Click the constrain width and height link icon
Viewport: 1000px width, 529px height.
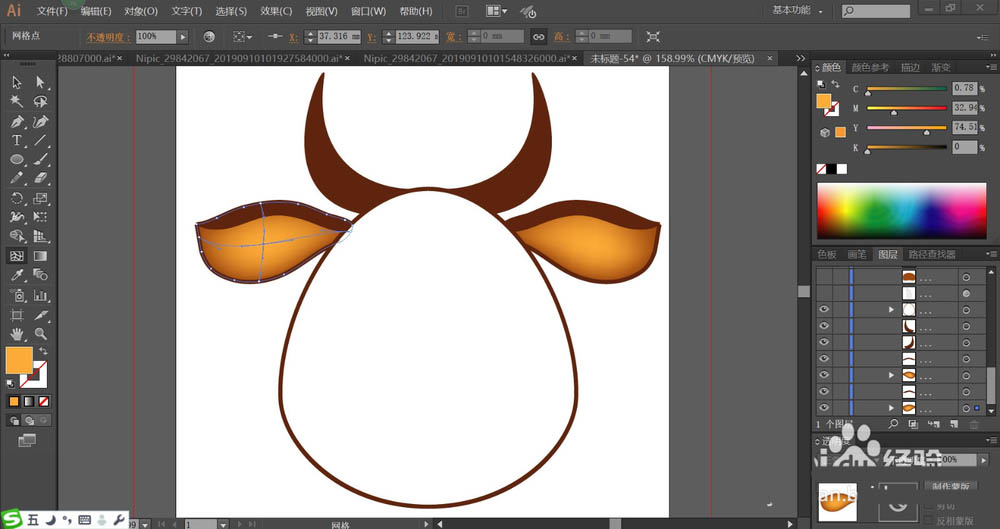pyautogui.click(x=538, y=36)
